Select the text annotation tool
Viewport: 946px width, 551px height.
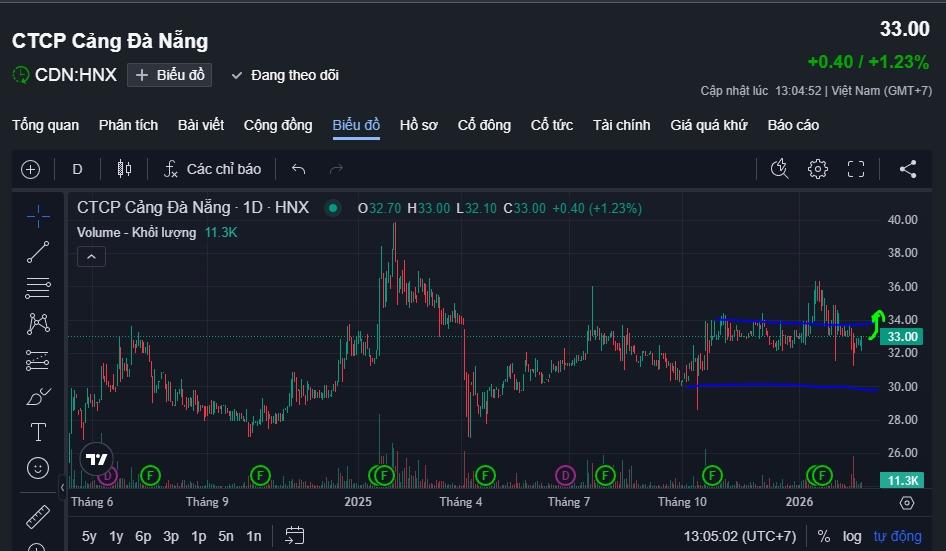tap(38, 432)
